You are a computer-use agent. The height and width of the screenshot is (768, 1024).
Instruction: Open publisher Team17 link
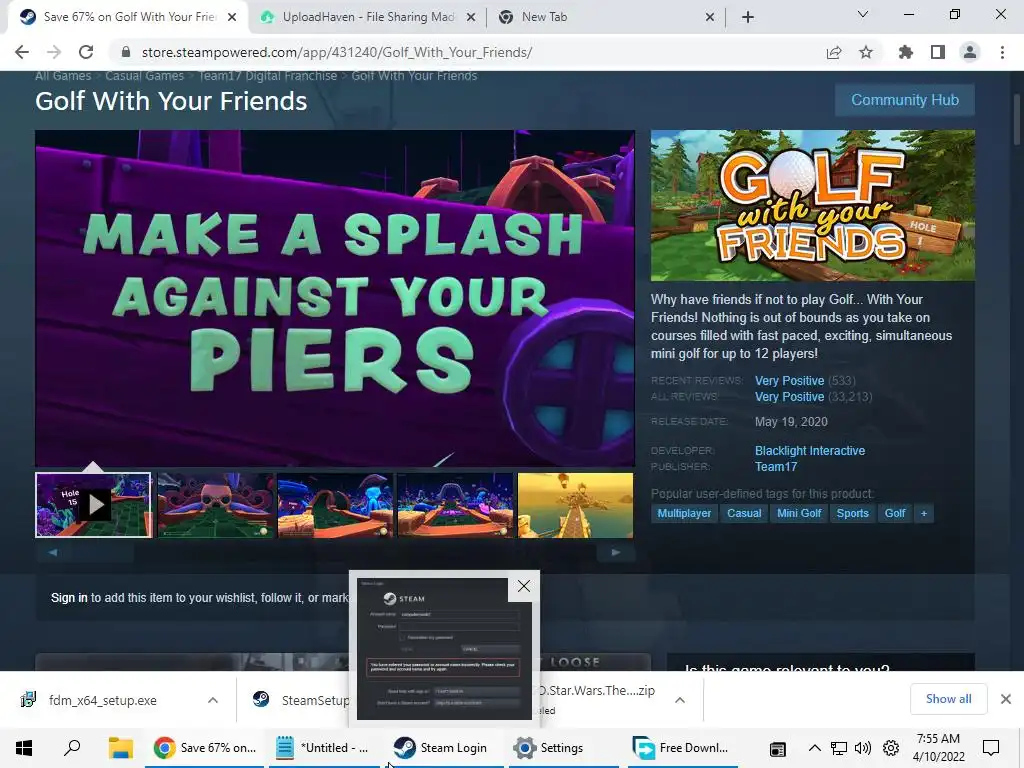(x=776, y=467)
